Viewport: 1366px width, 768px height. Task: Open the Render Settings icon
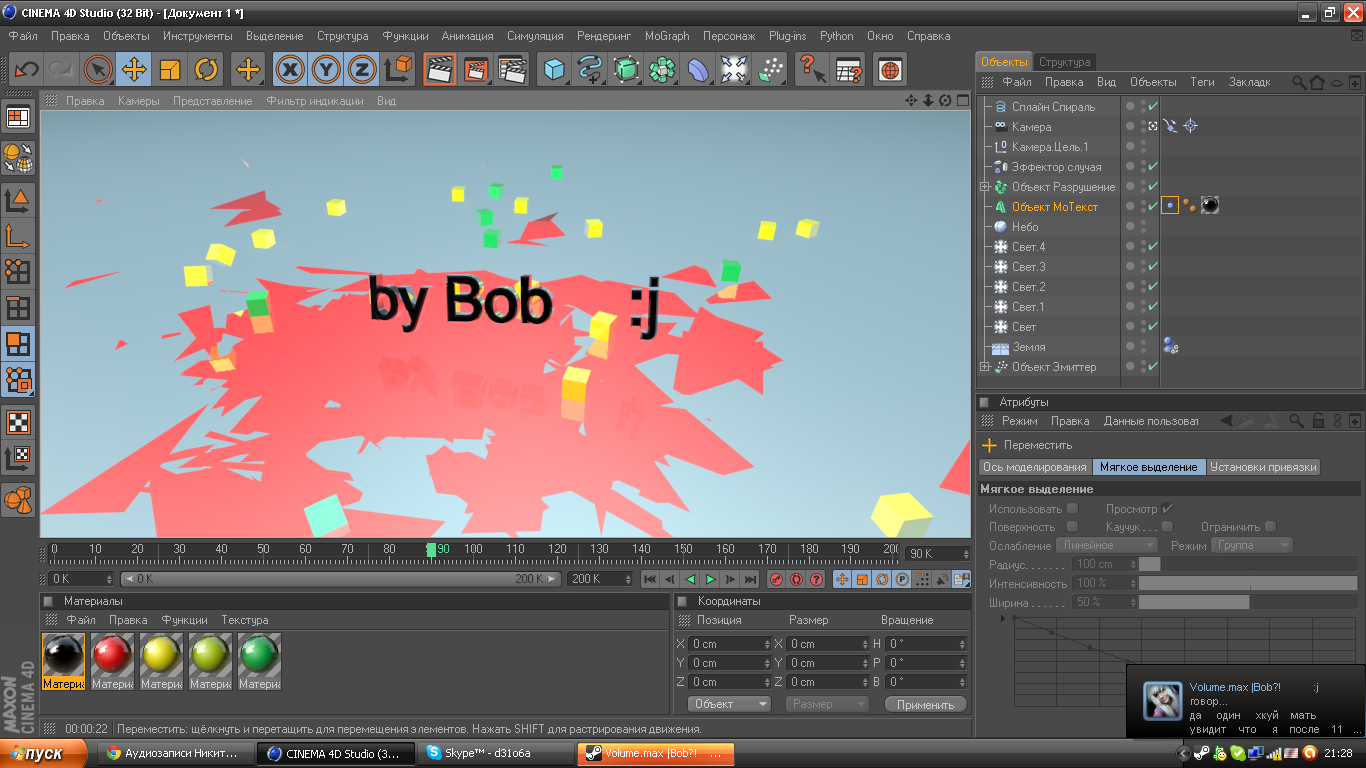tap(512, 69)
